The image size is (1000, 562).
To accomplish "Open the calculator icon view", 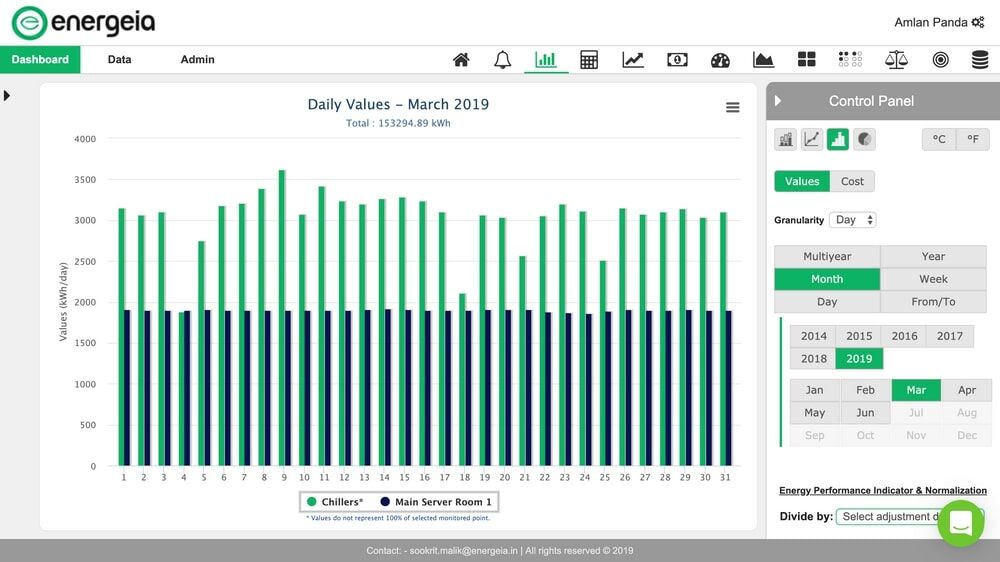I will pos(589,60).
